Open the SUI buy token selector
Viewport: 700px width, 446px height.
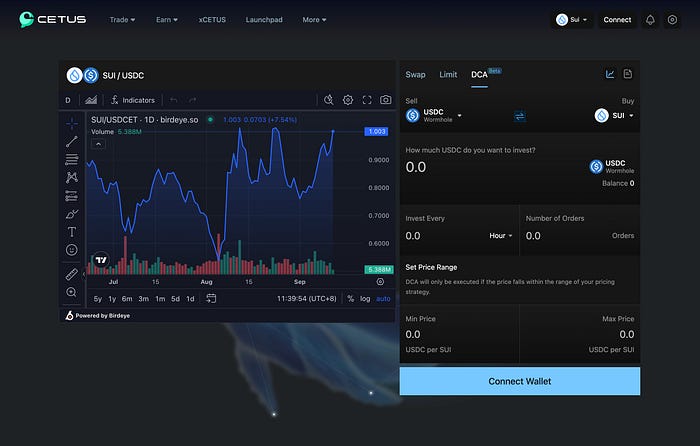[614, 116]
